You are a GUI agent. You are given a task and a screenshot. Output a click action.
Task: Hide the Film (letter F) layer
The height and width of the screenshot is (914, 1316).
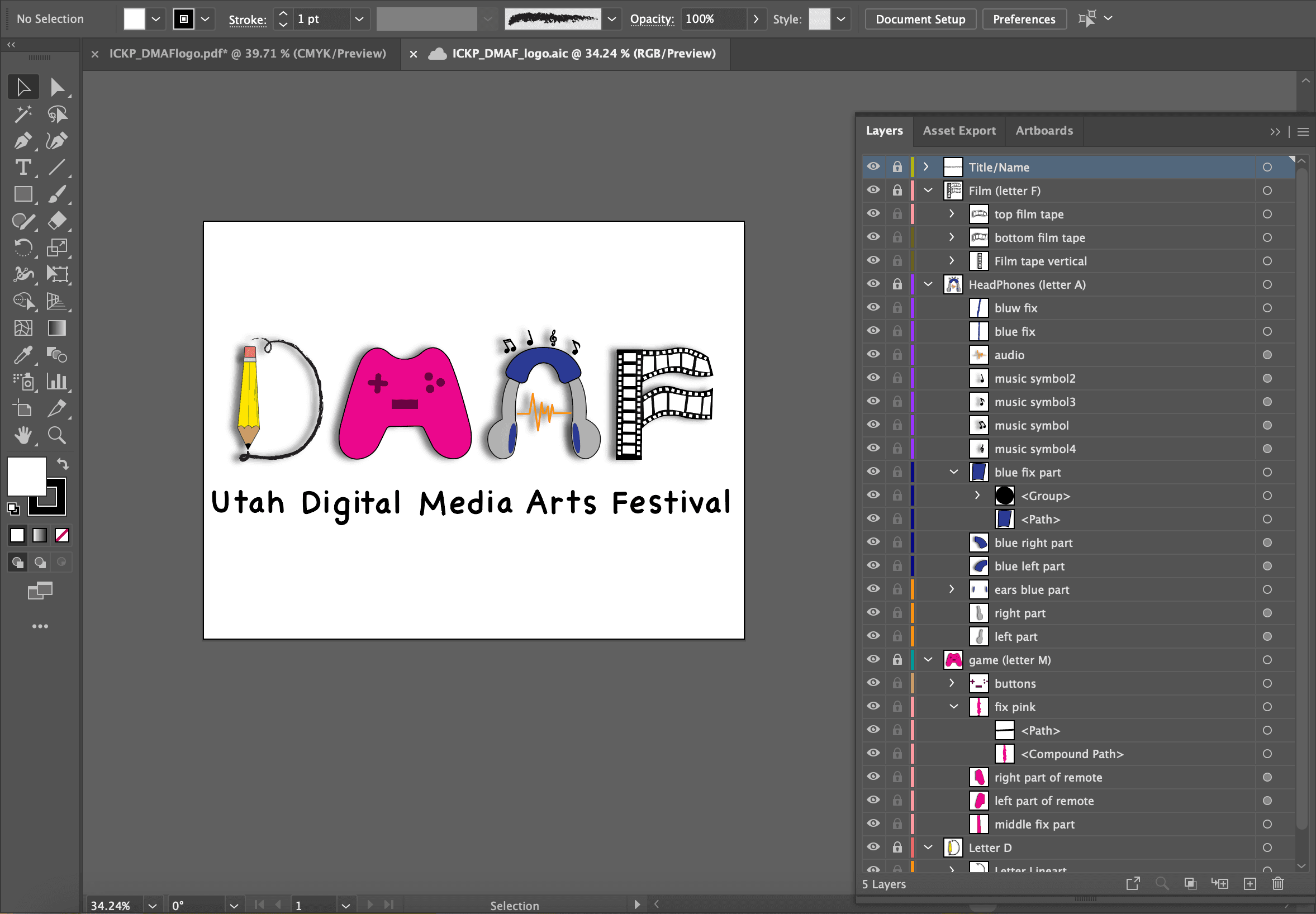pos(873,190)
